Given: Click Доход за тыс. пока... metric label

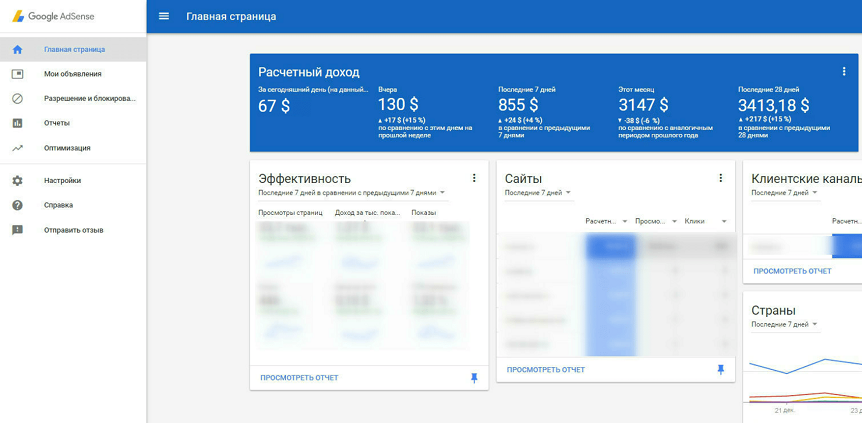Looking at the screenshot, I should click(368, 213).
